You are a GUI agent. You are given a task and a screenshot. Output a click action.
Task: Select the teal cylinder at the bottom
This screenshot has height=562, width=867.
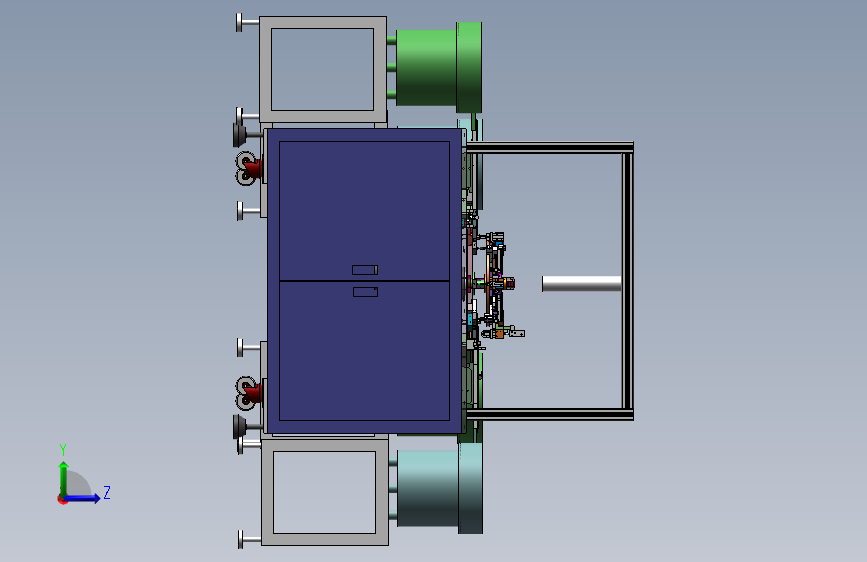pos(440,488)
